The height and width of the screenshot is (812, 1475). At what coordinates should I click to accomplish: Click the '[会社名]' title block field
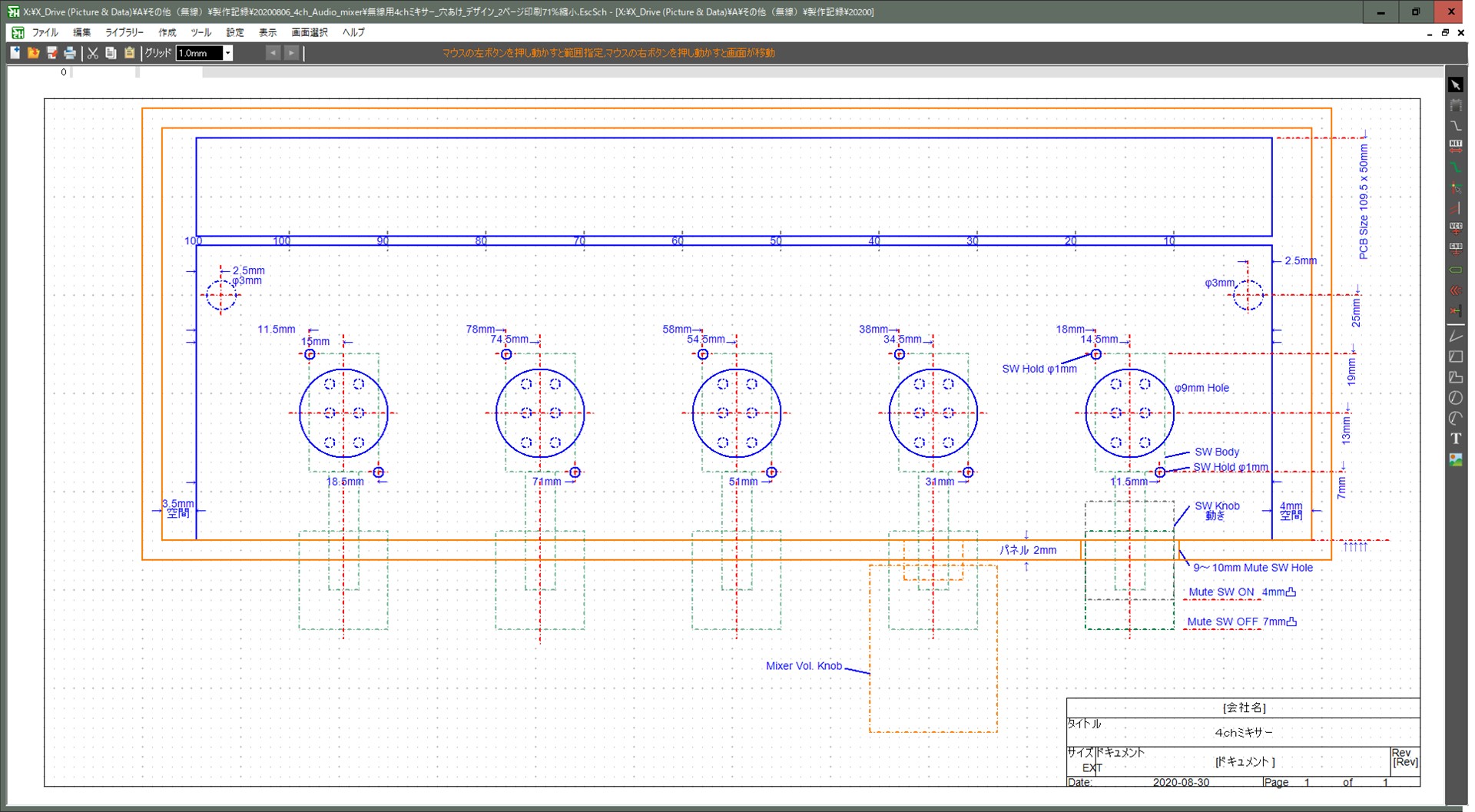pyautogui.click(x=1244, y=708)
